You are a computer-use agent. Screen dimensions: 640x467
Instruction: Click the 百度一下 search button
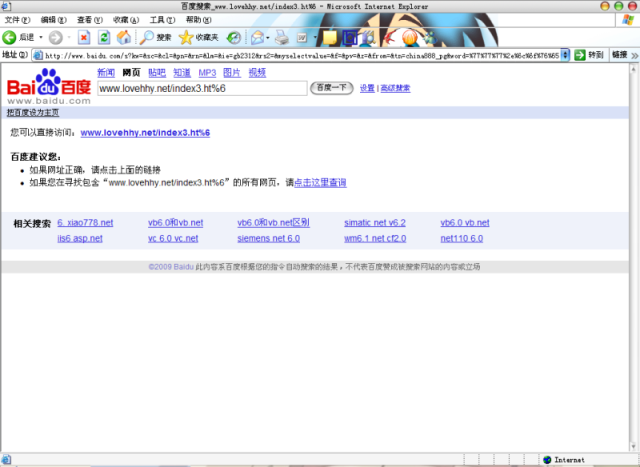point(331,88)
